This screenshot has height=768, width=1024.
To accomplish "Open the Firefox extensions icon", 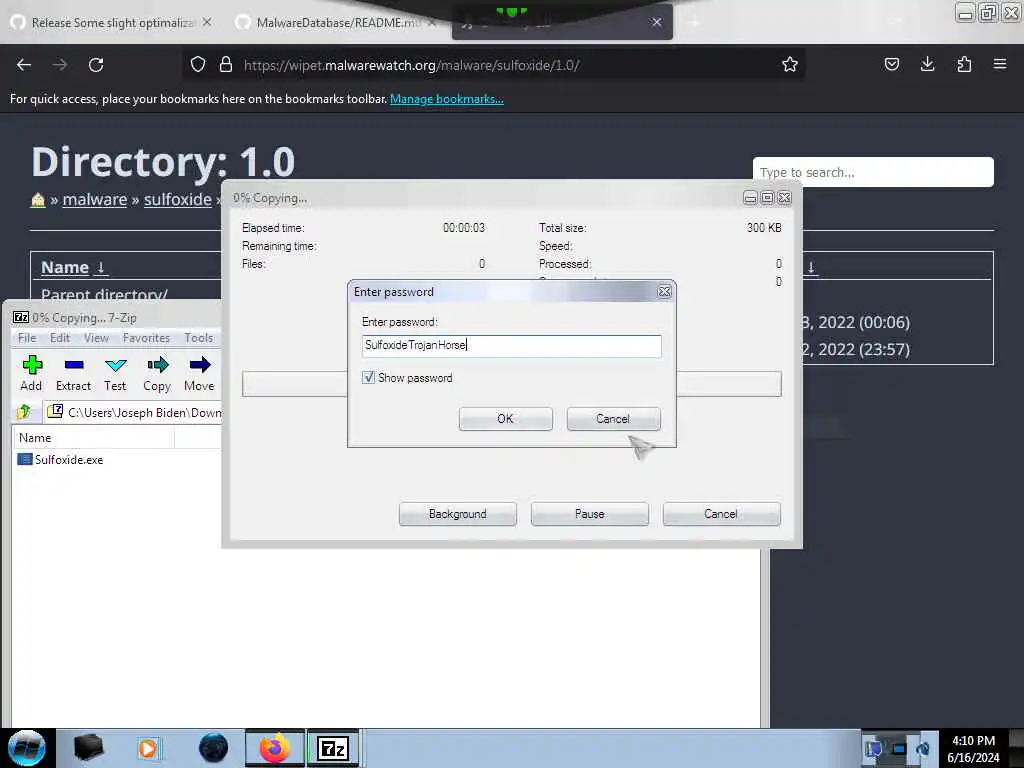I will coord(964,64).
